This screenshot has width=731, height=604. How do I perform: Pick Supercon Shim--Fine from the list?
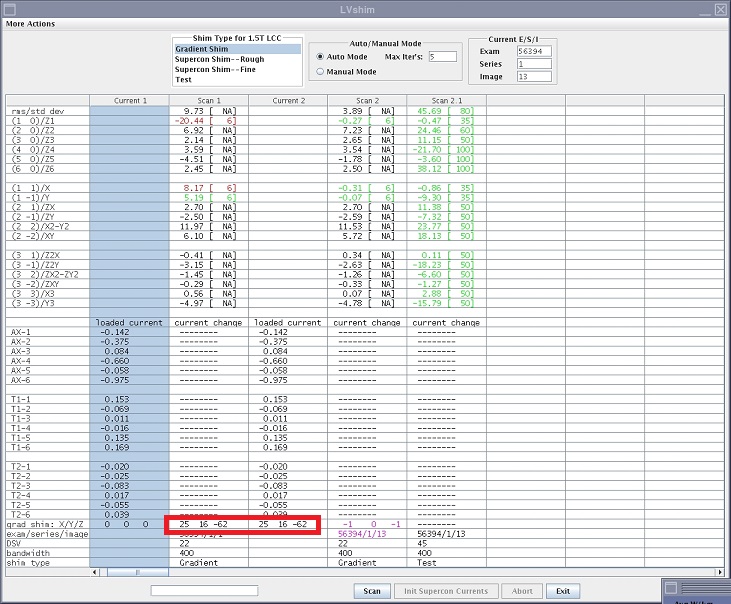tap(216, 69)
